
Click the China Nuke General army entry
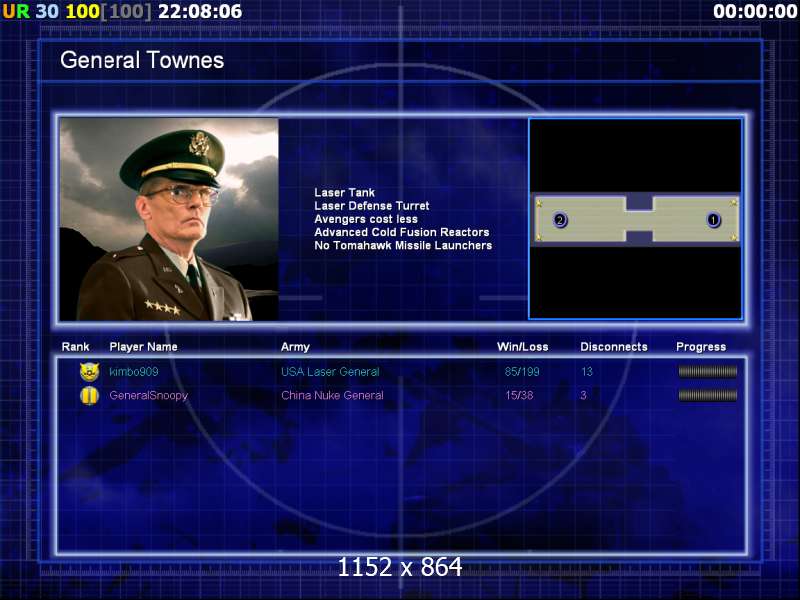(332, 395)
